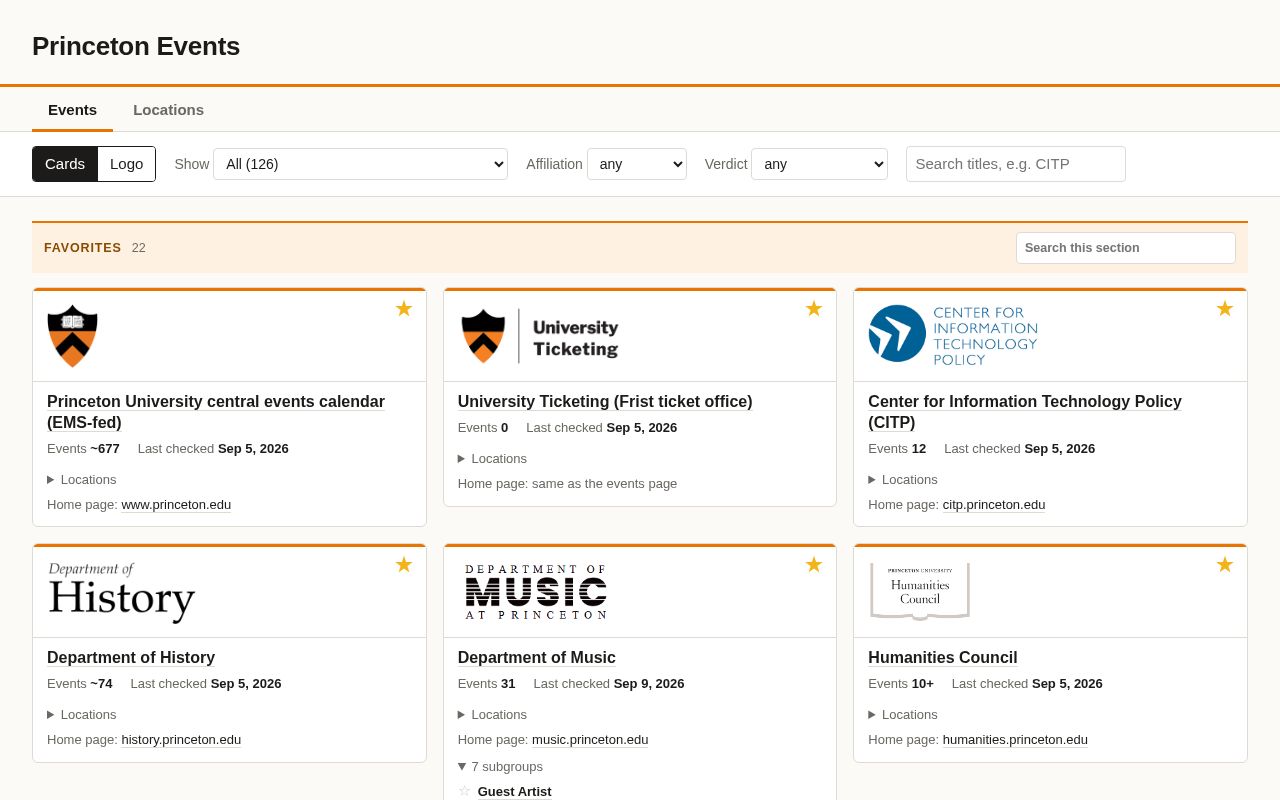This screenshot has height=800, width=1280.
Task: Visit citp.princeton.edu home page link
Action: tap(994, 504)
